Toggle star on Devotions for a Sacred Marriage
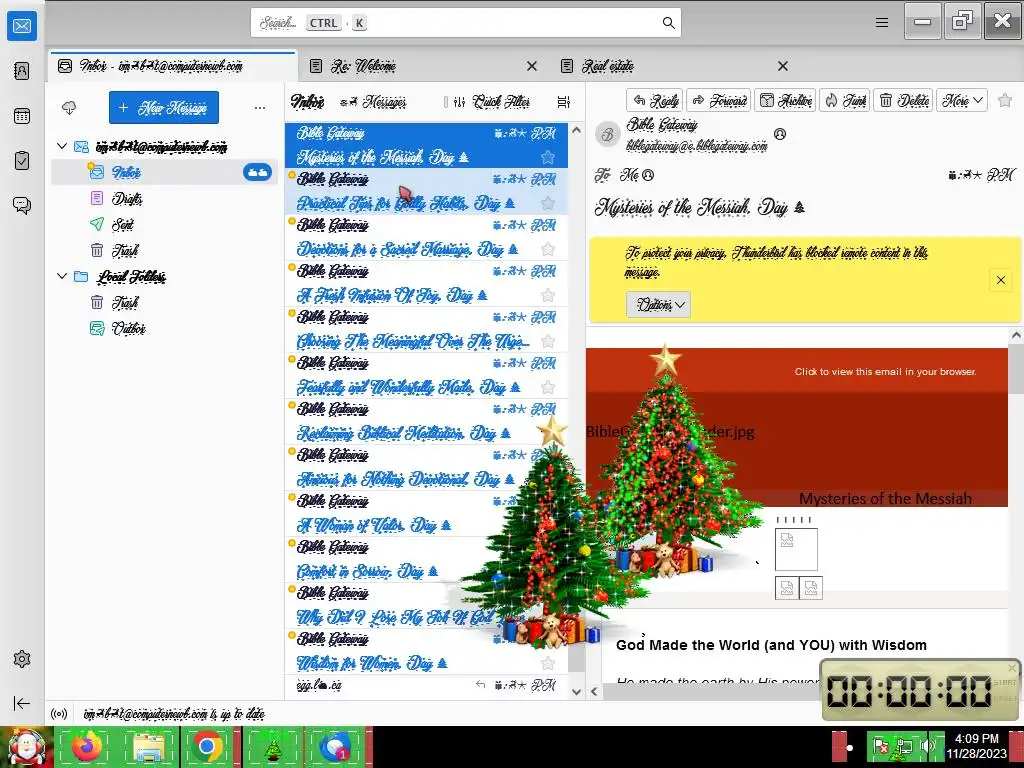 (x=548, y=249)
